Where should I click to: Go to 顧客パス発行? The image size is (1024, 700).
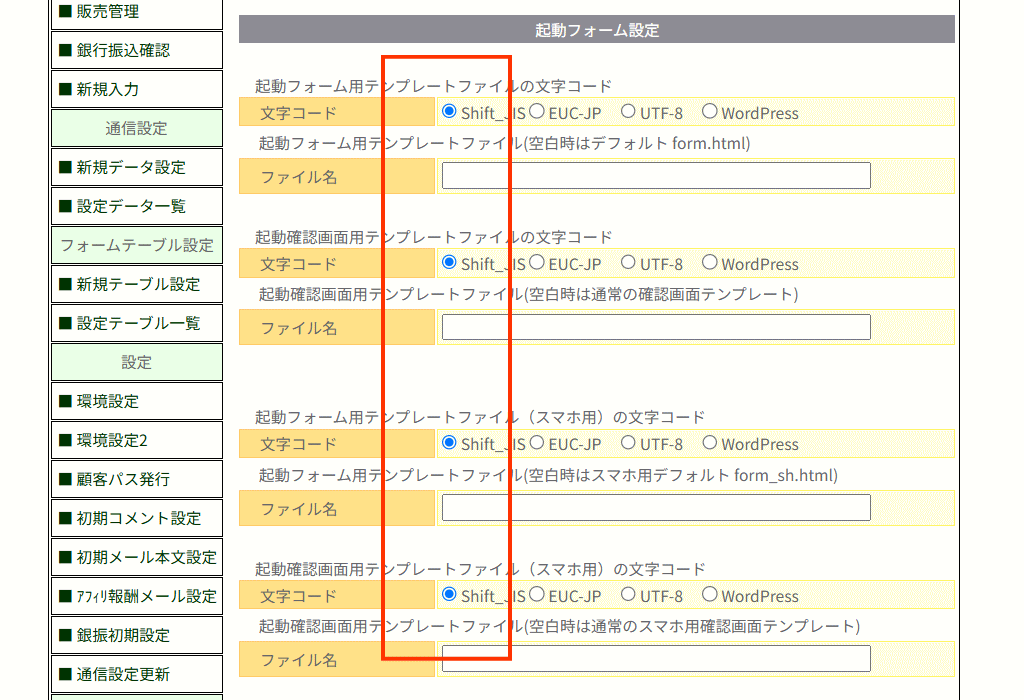136,479
